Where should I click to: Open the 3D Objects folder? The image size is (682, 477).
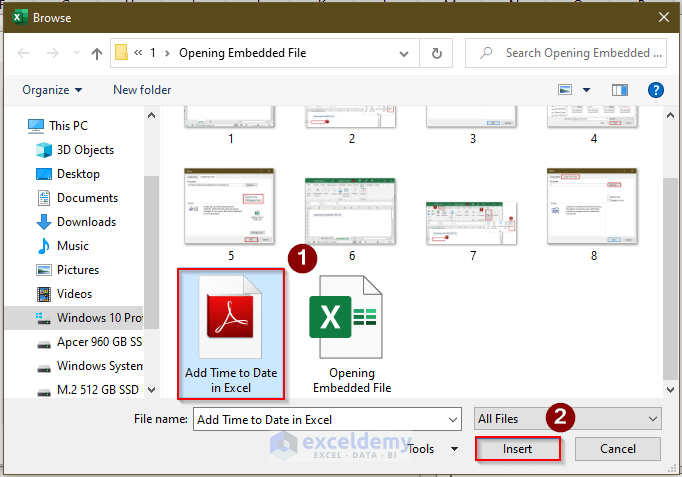pyautogui.click(x=85, y=150)
